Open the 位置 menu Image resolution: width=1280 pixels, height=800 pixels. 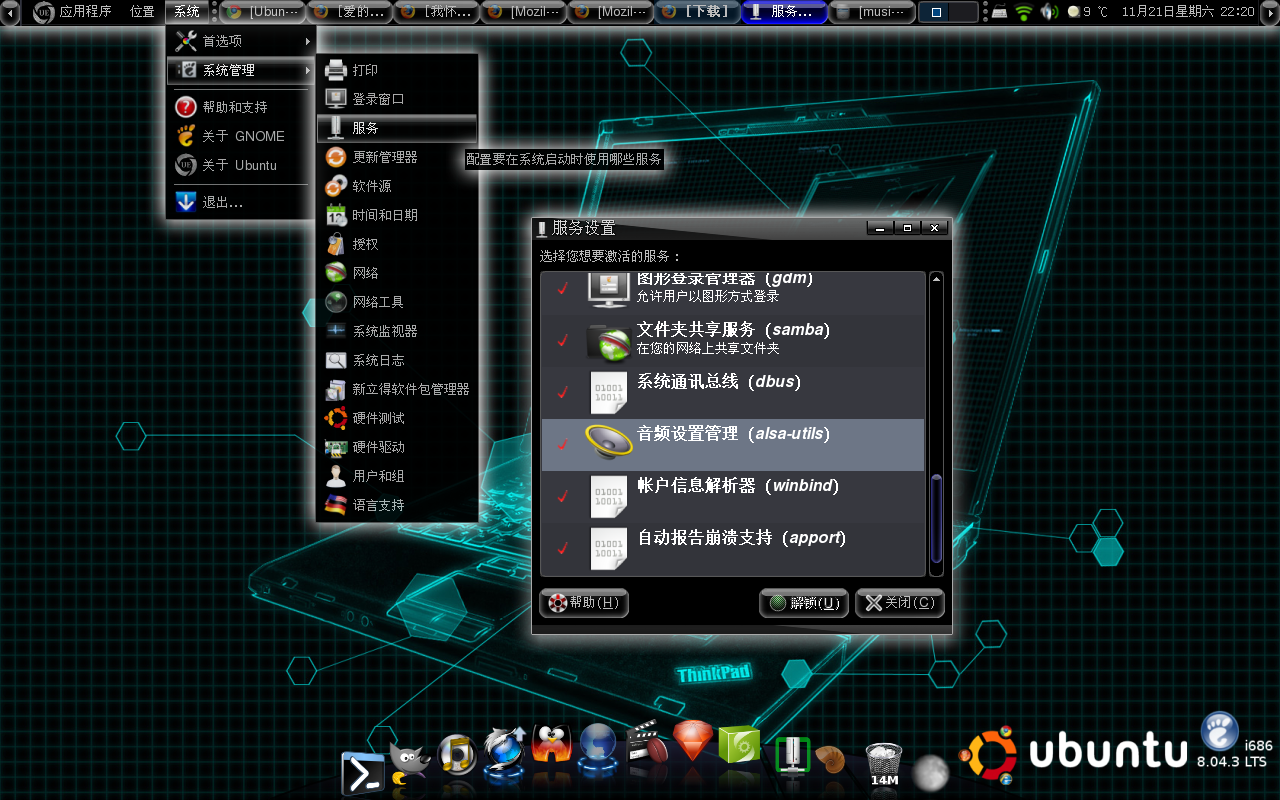pyautogui.click(x=142, y=12)
